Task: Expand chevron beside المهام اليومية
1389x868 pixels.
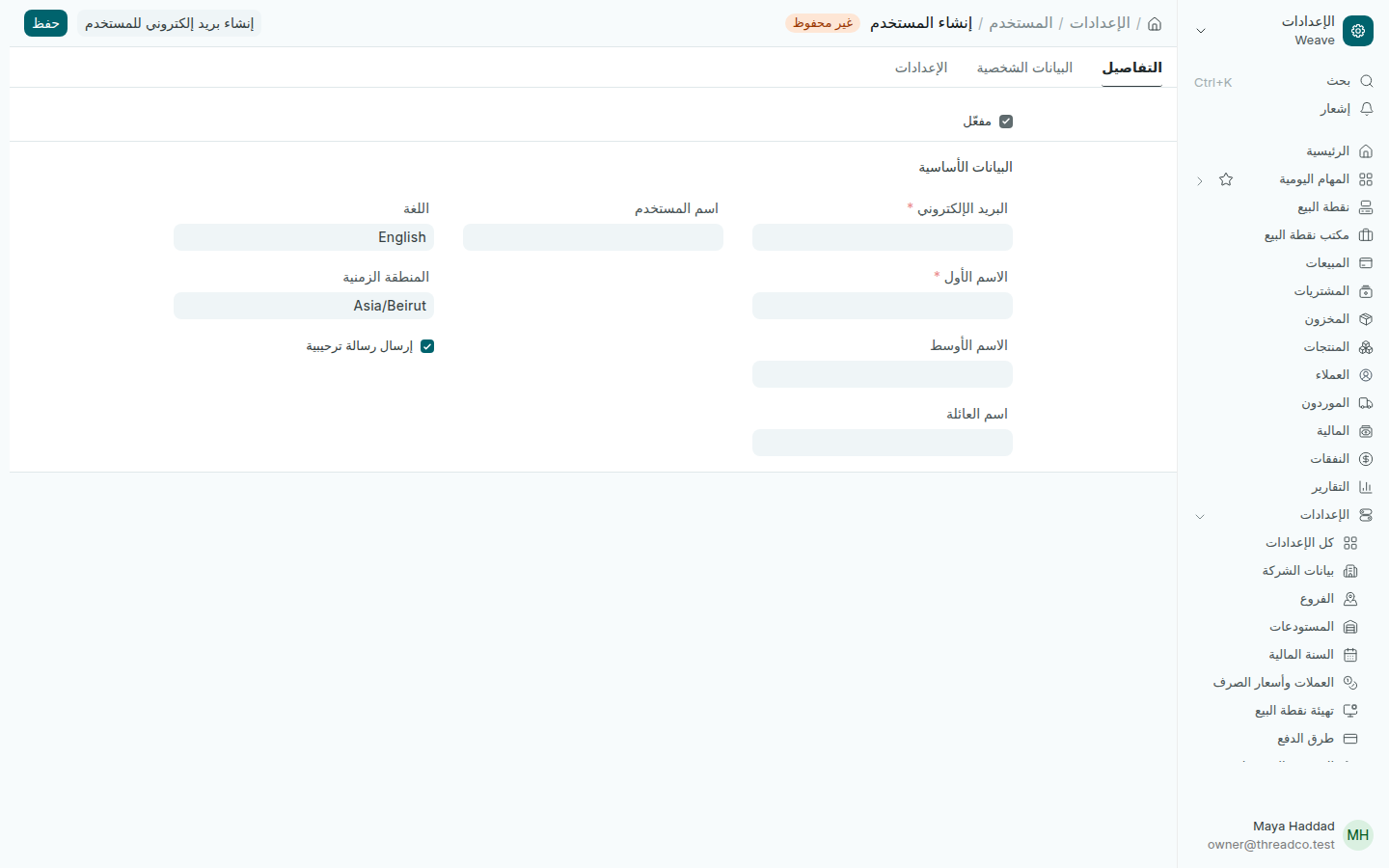Action: point(1200,180)
